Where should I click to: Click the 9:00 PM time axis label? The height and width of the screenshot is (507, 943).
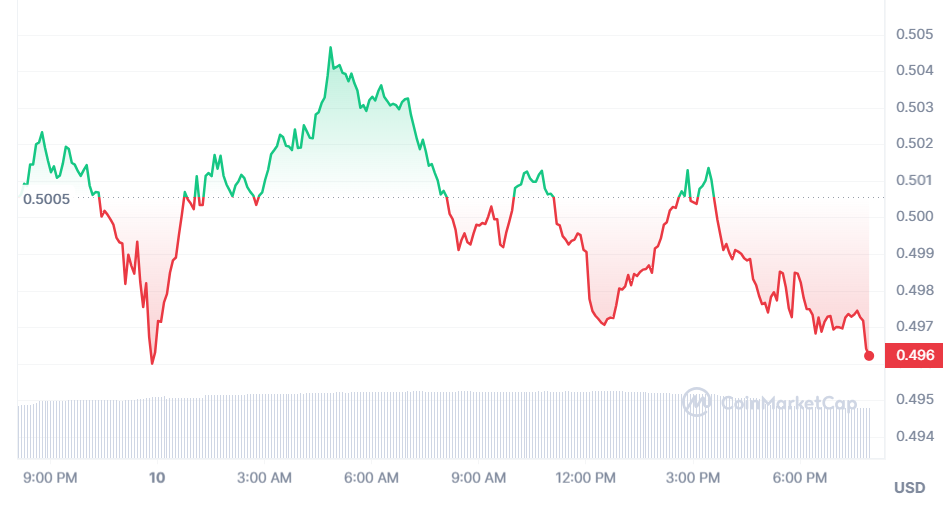[50, 478]
